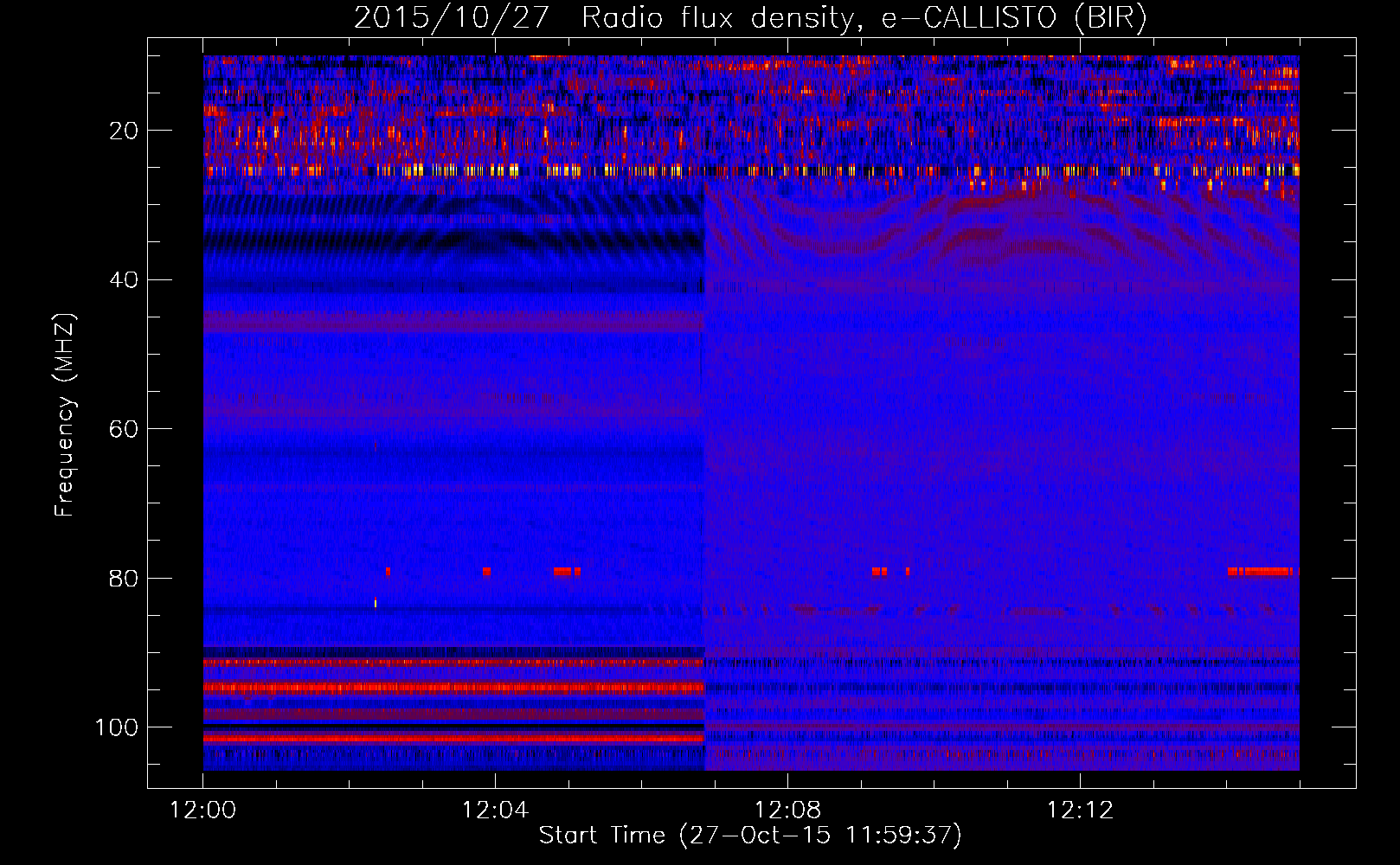Click the 12:08 time tick label

[x=787, y=811]
